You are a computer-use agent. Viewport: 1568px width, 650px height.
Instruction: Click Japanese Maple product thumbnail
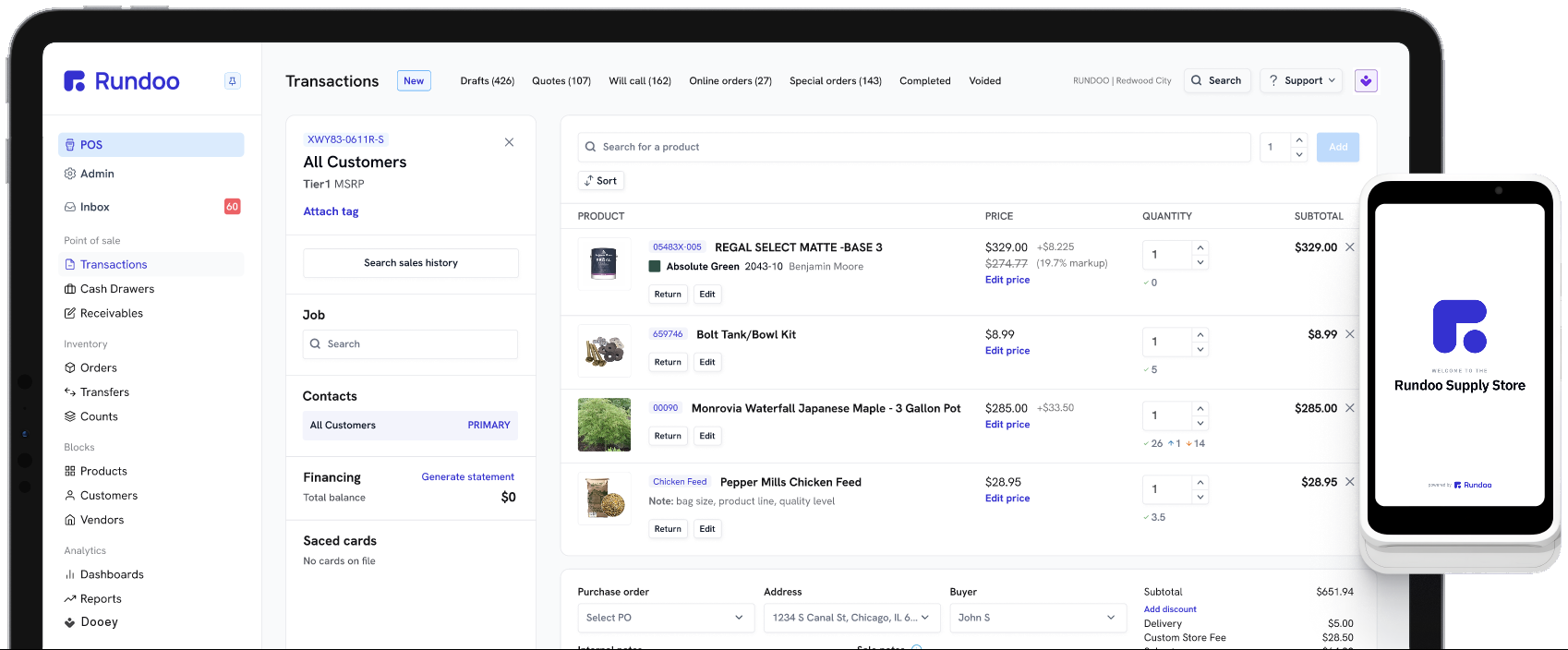coord(604,425)
